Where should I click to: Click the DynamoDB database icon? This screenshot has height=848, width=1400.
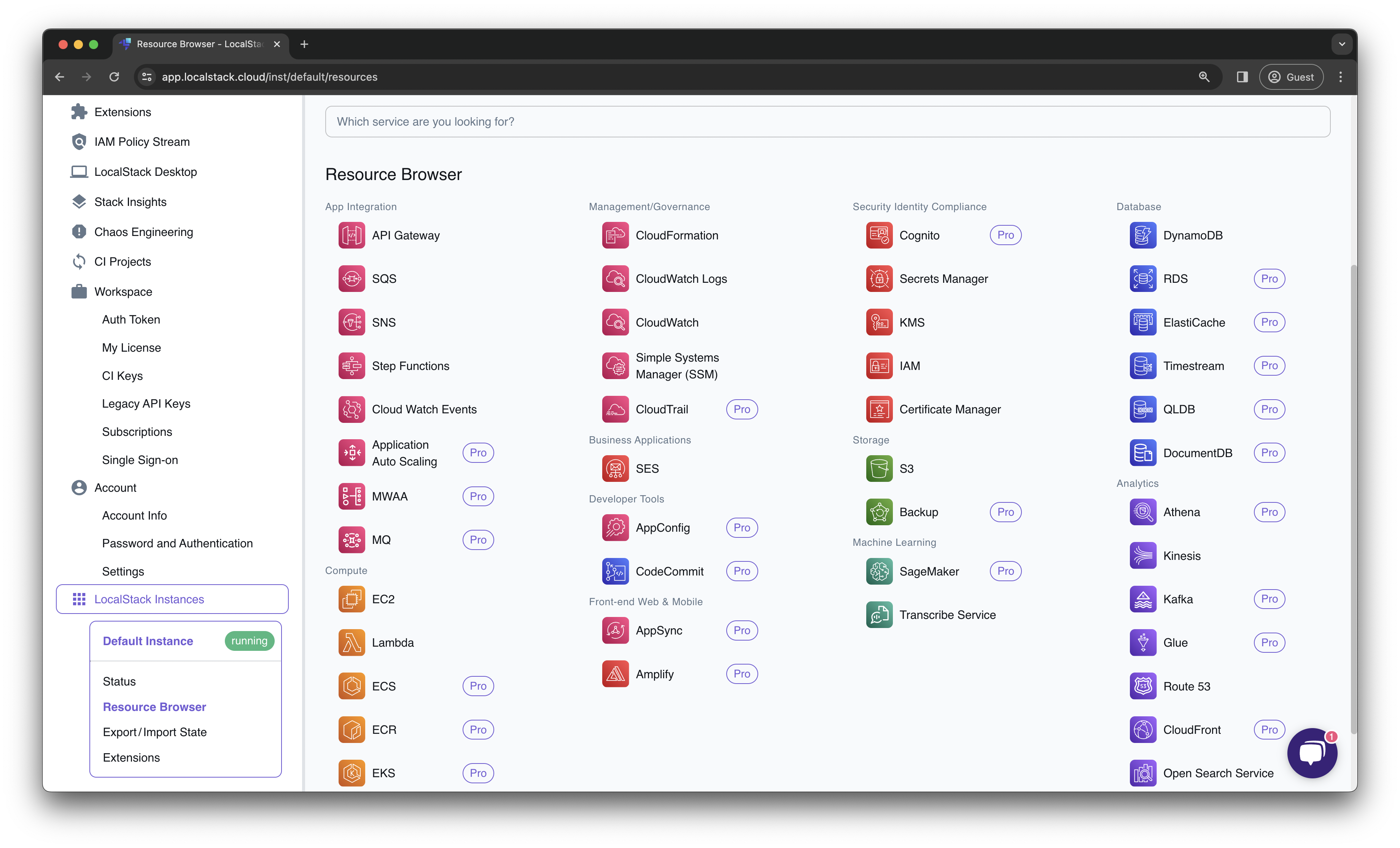tap(1142, 235)
